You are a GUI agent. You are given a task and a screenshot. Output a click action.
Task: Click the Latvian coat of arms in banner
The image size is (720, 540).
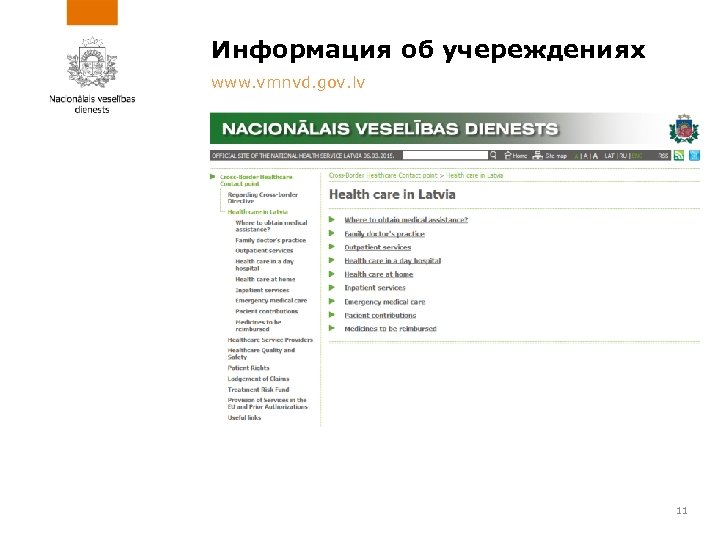pos(684,129)
